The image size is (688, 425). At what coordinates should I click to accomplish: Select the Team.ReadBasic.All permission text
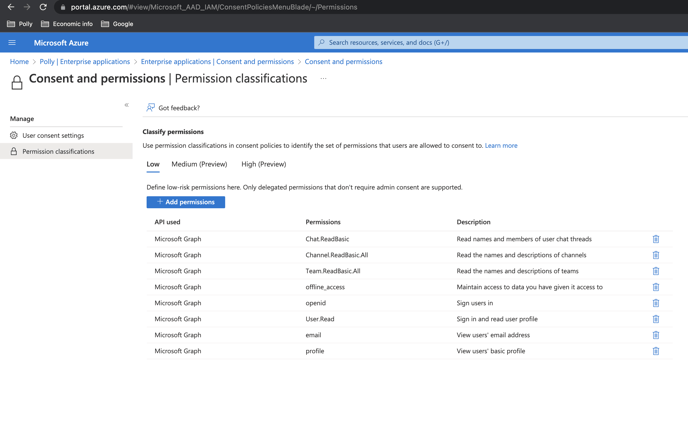(333, 271)
